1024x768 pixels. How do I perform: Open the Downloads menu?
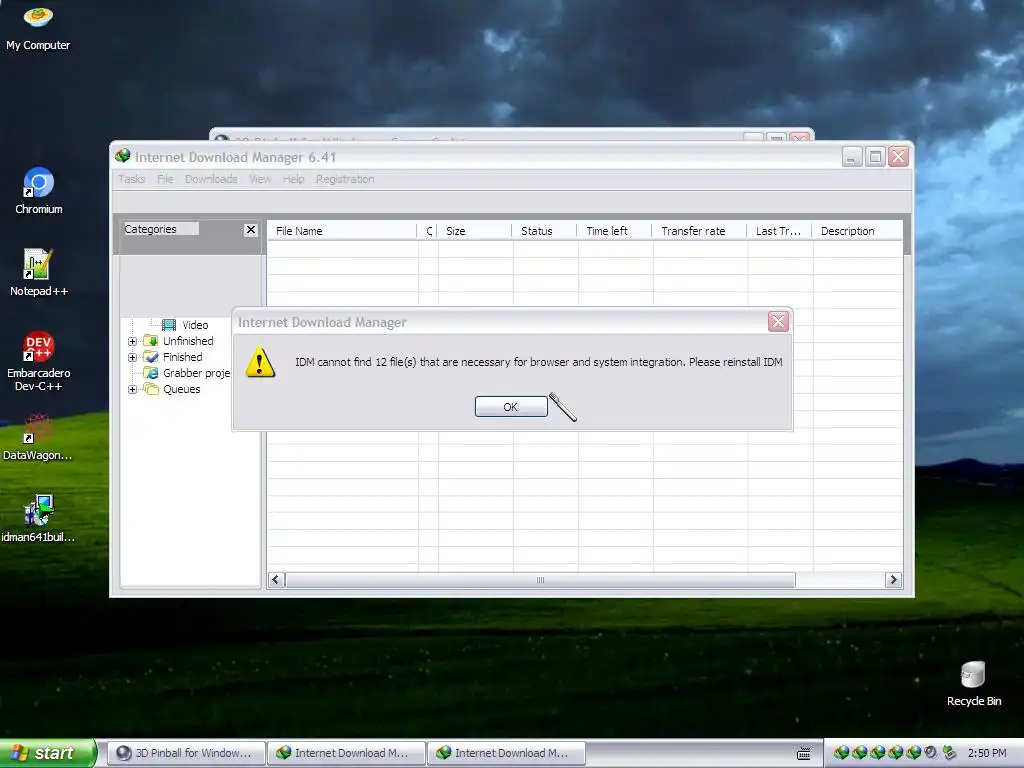[211, 179]
